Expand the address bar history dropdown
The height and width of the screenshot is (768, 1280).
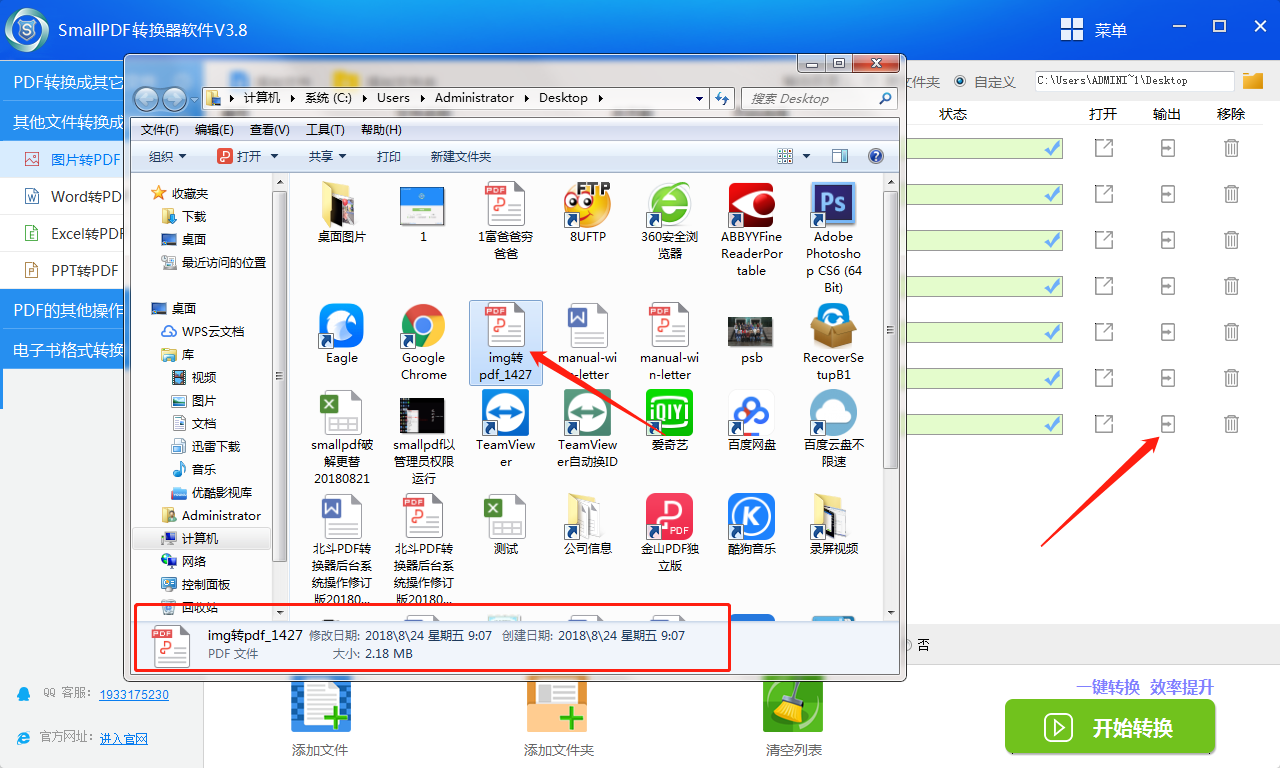tap(698, 98)
